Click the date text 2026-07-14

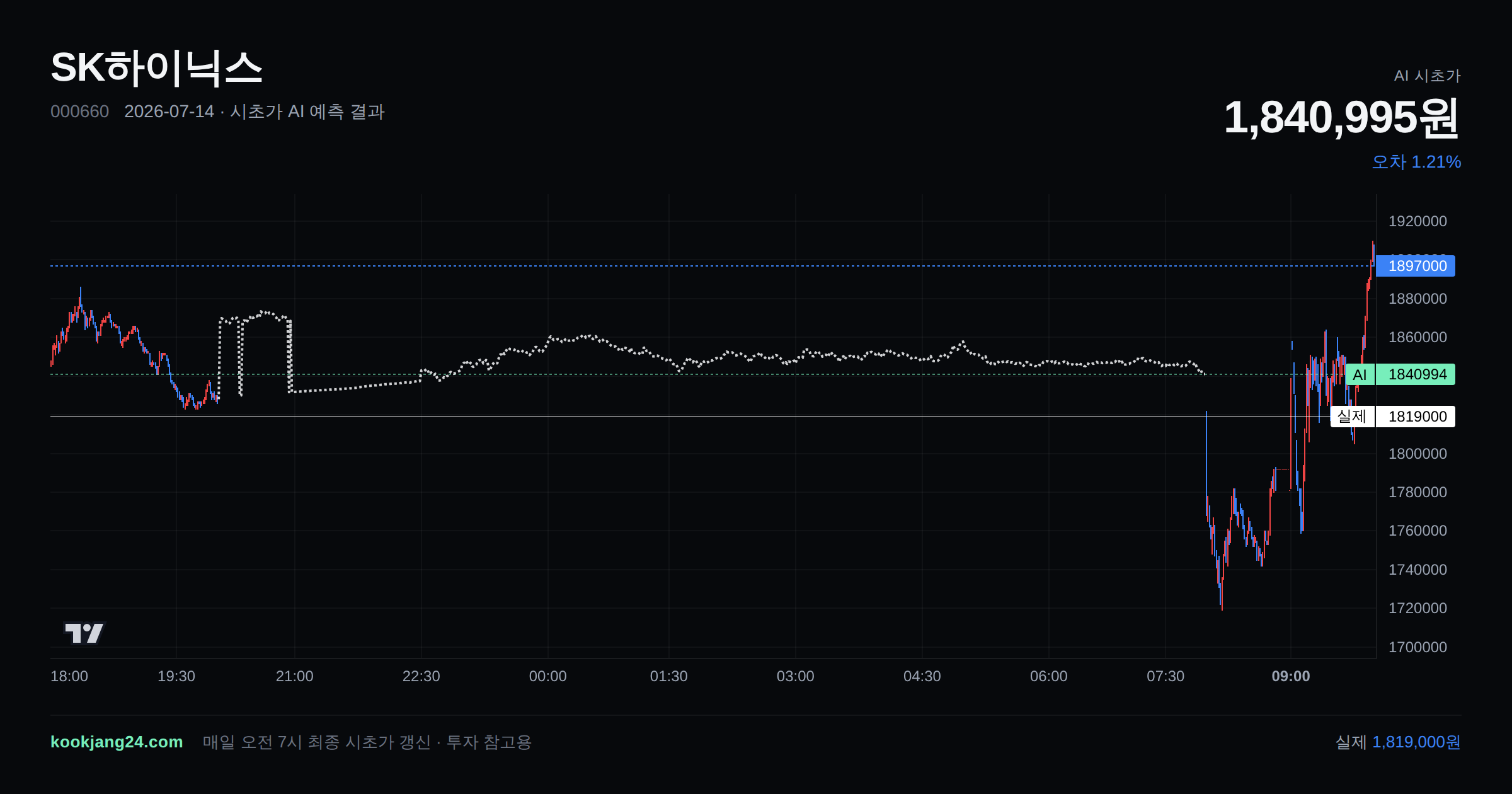pyautogui.click(x=169, y=112)
